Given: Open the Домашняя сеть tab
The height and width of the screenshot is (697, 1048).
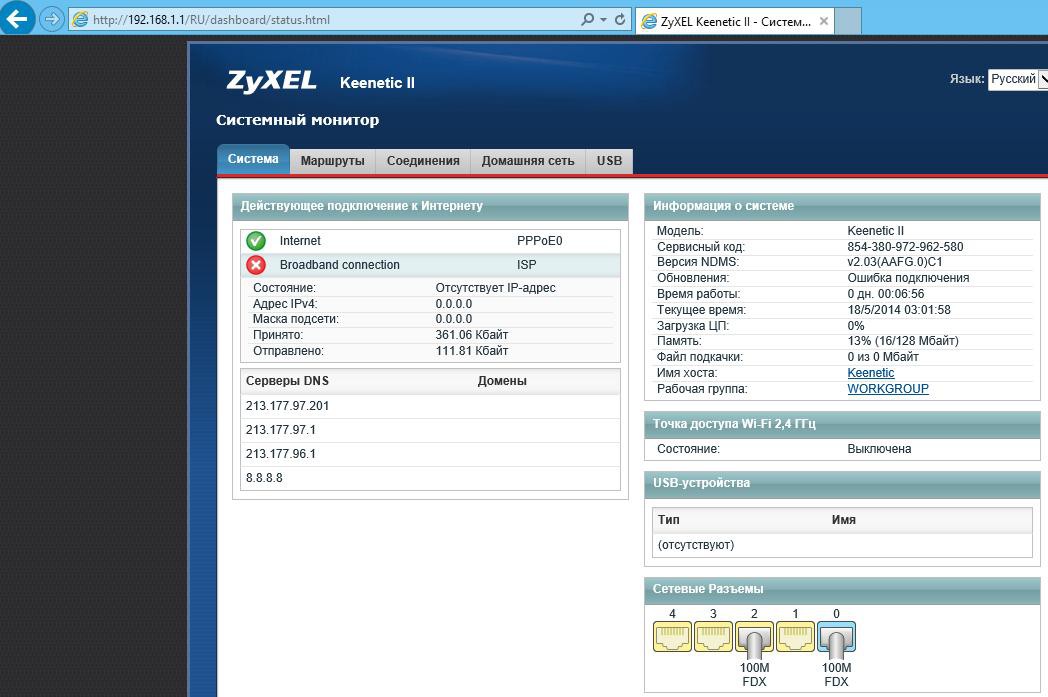Looking at the screenshot, I should (x=528, y=161).
